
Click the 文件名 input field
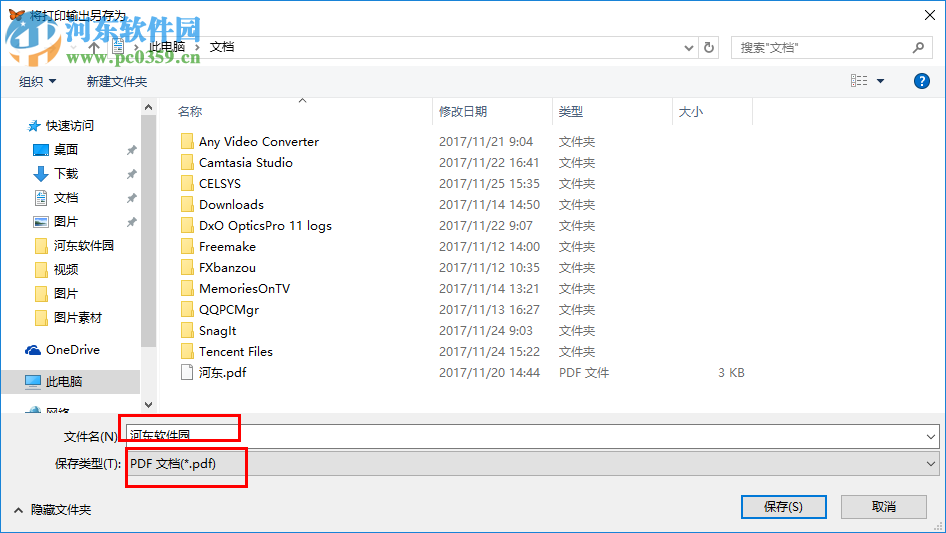[533, 436]
